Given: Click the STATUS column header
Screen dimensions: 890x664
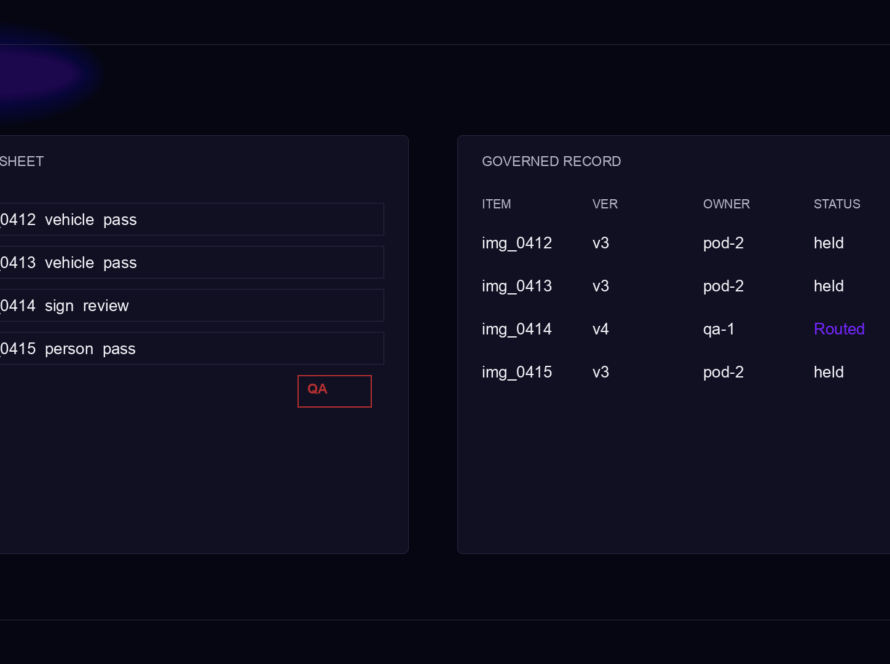Looking at the screenshot, I should pyautogui.click(x=837, y=204).
